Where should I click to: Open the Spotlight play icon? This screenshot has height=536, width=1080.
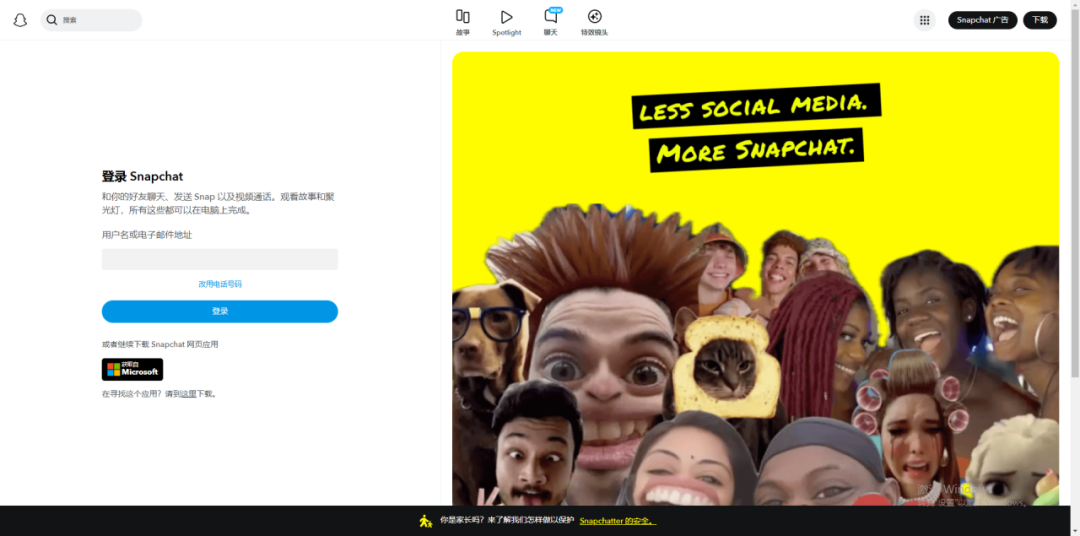coord(507,17)
